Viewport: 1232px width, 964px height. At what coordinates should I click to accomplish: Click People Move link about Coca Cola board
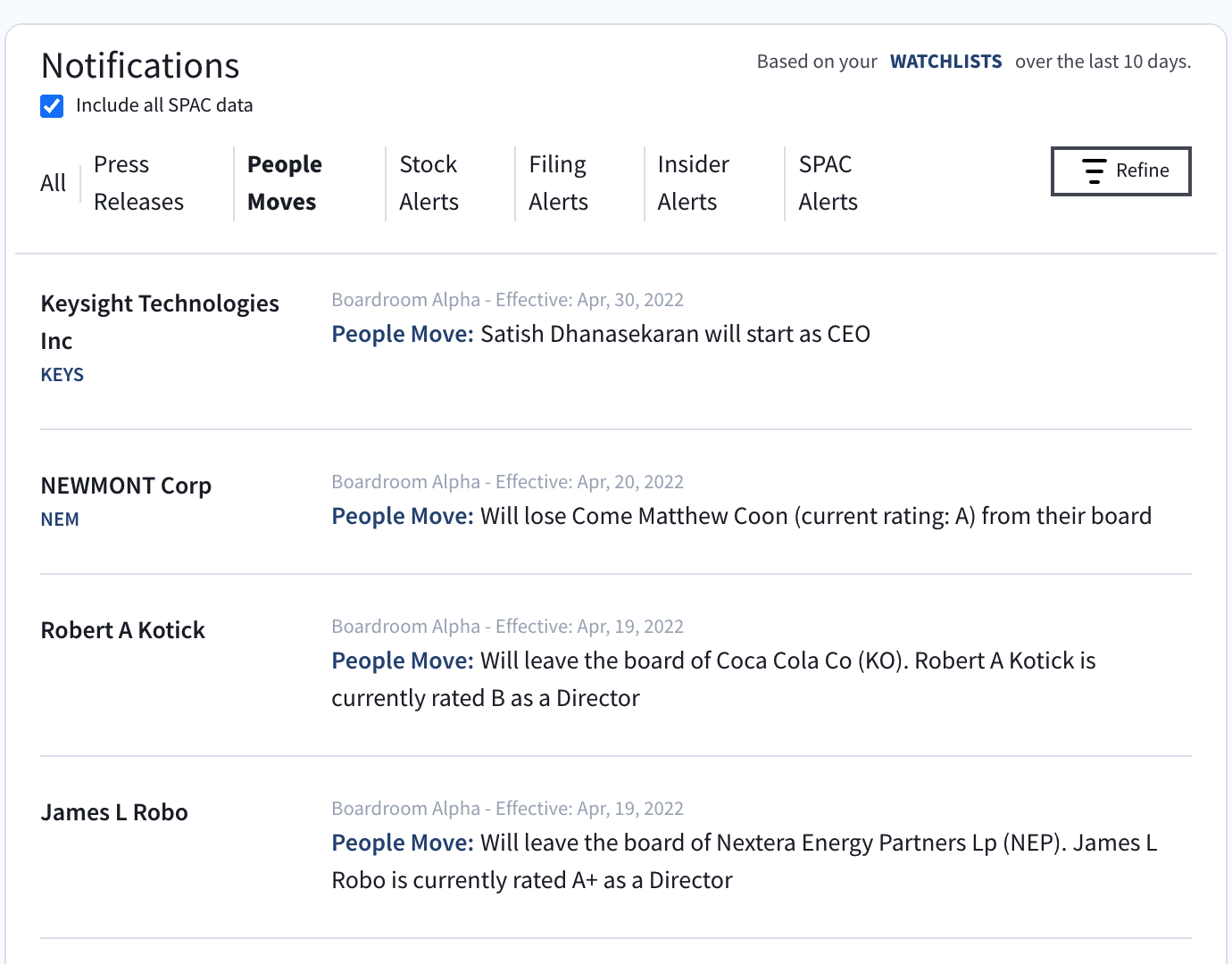403,661
